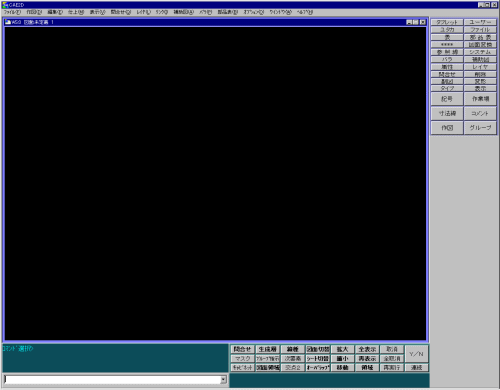The image size is (500, 390).
Task: Select the 記号 symbol panel button
Action: (447, 99)
